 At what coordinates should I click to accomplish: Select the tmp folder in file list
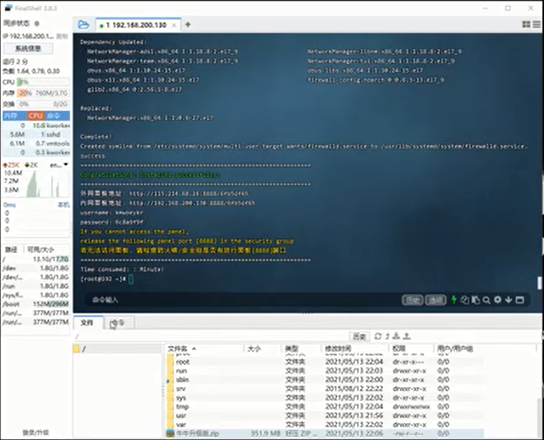tap(324, 407)
